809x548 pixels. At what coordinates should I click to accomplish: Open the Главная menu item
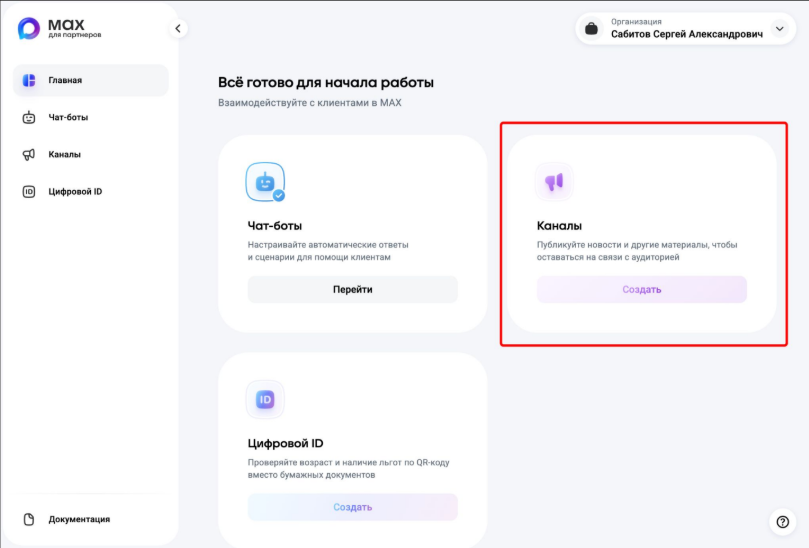pos(65,80)
